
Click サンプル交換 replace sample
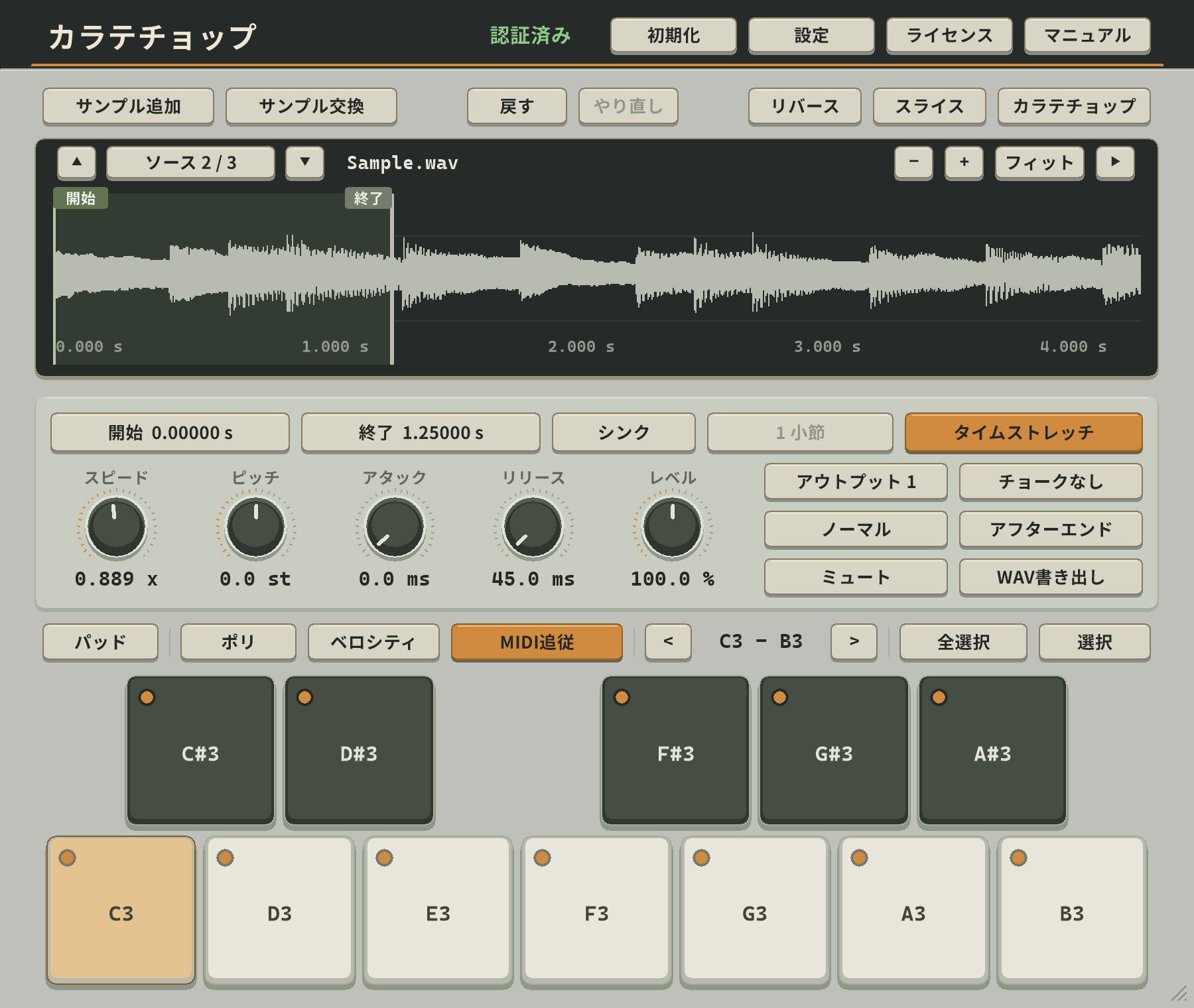311,106
